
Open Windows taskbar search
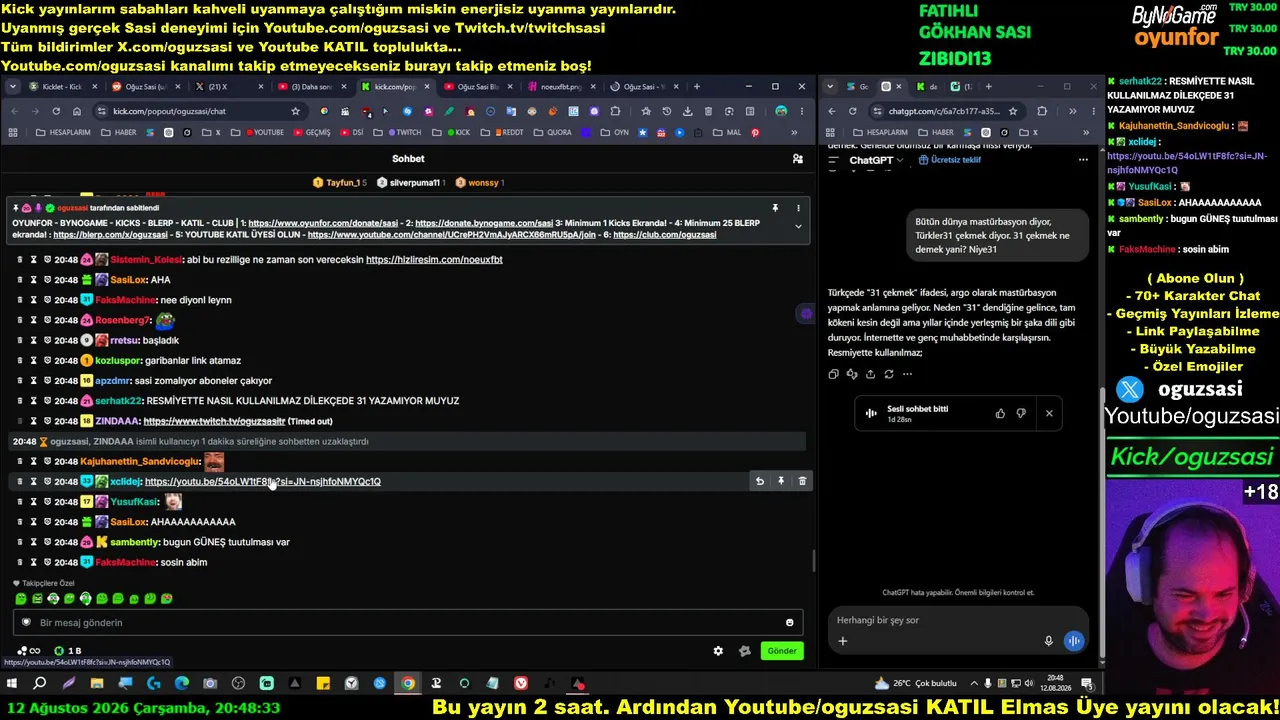click(39, 684)
